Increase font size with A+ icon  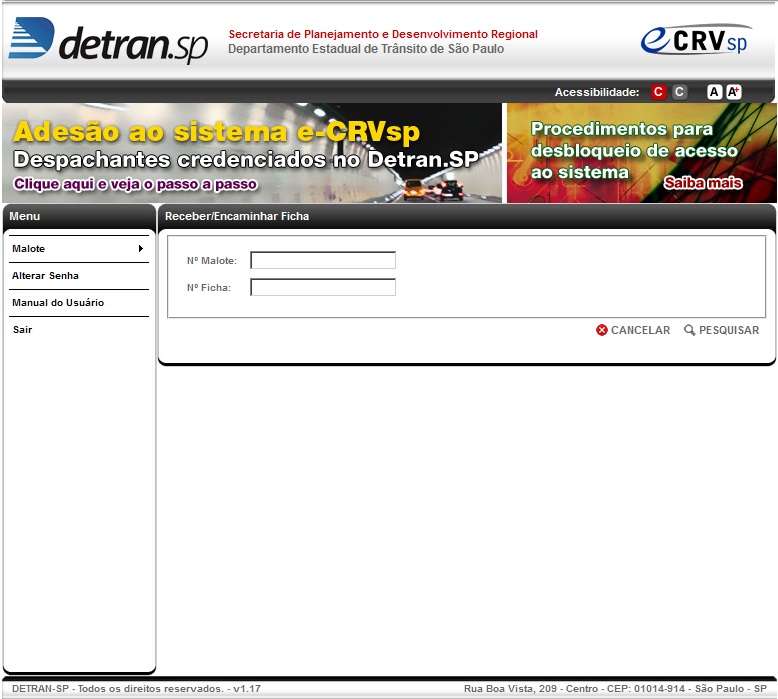coord(734,92)
